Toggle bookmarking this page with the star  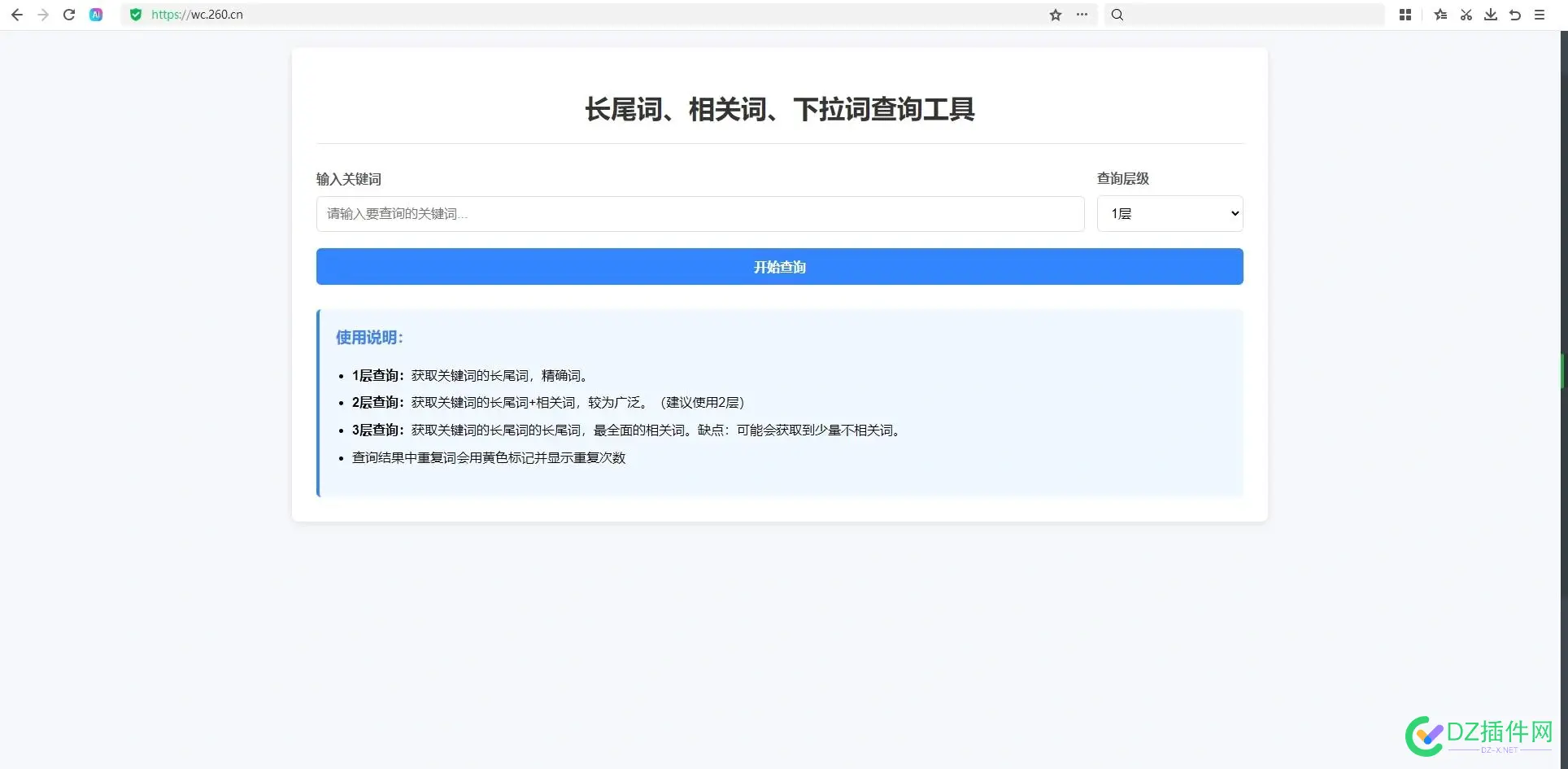(x=1055, y=14)
